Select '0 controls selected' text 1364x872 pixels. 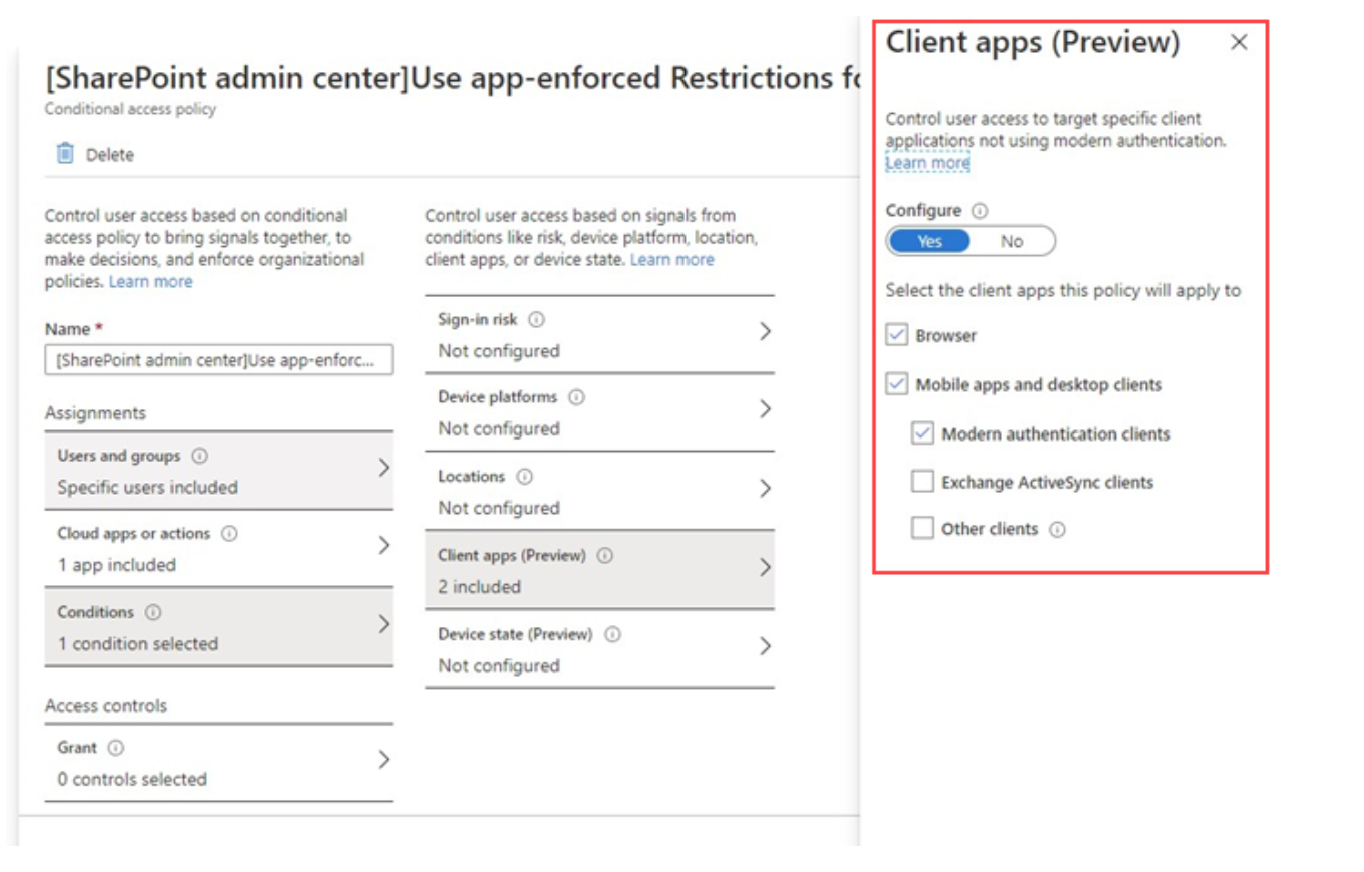pos(132,780)
